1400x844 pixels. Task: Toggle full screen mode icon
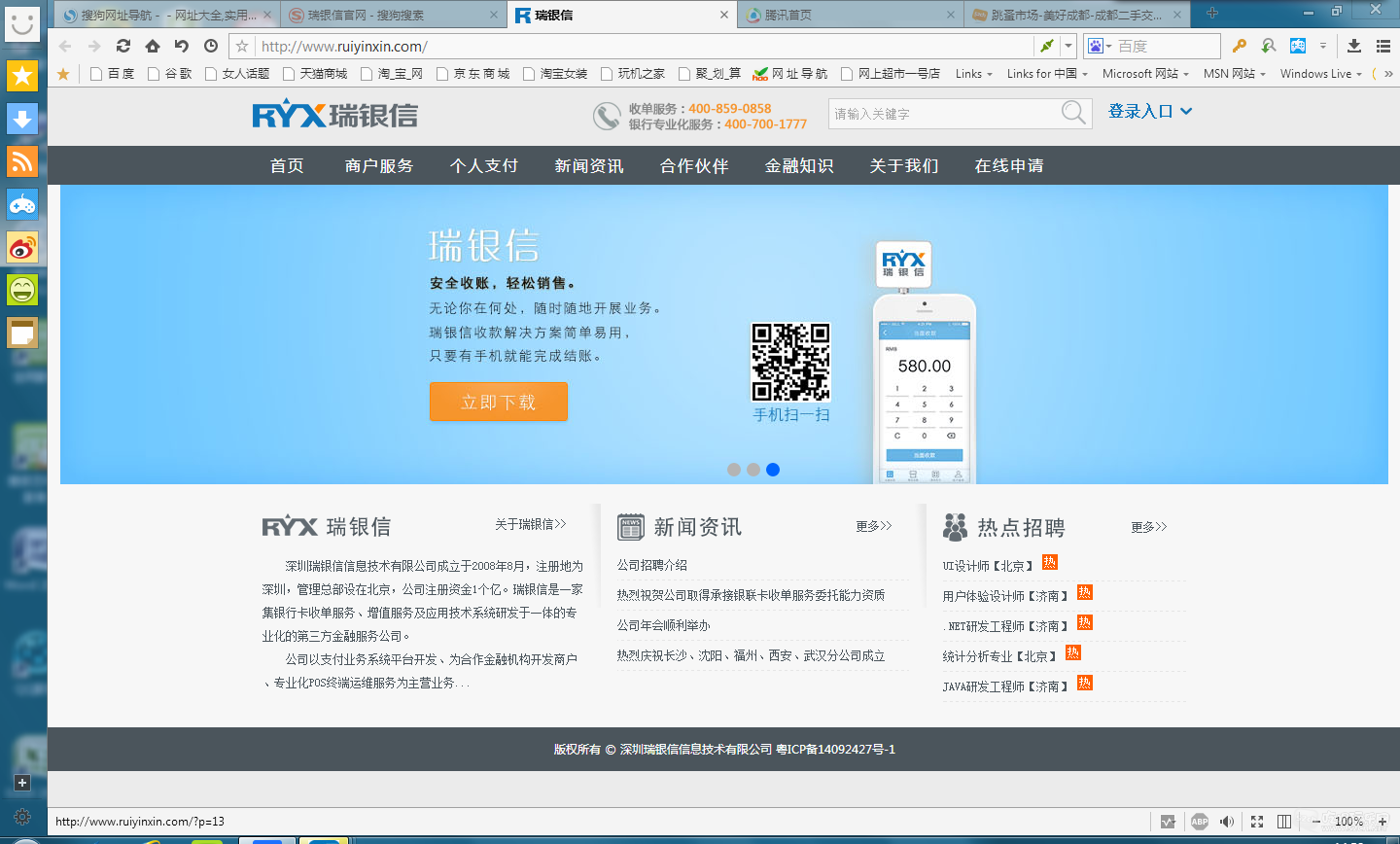1257,822
